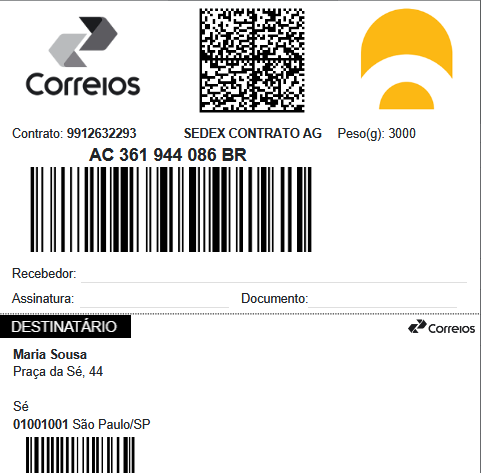
Task: Click the neighborhood line Sé
Action: click(x=21, y=406)
